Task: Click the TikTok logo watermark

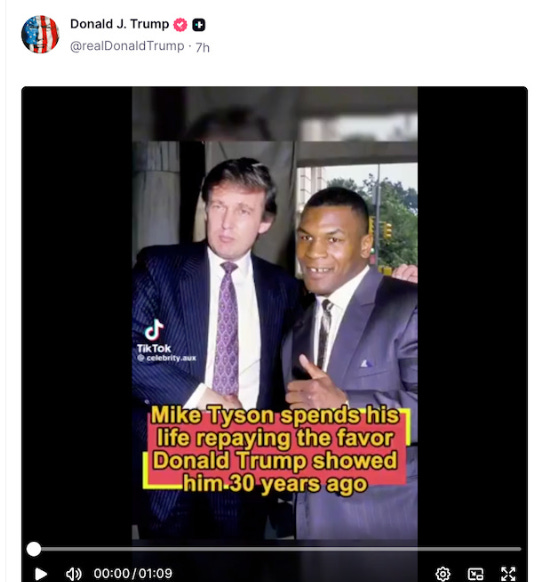Action: (x=154, y=336)
